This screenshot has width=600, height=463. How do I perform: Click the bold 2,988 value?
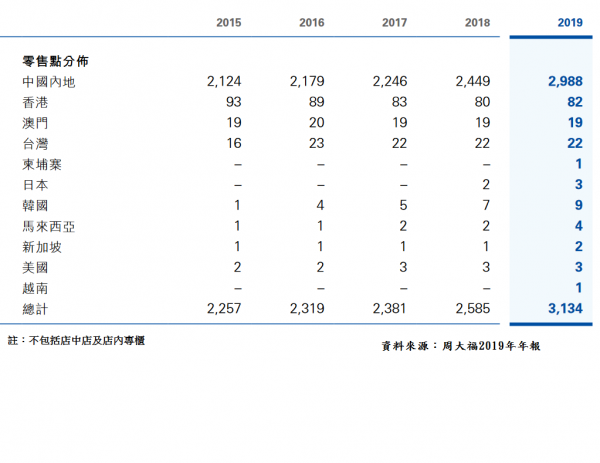(x=566, y=82)
